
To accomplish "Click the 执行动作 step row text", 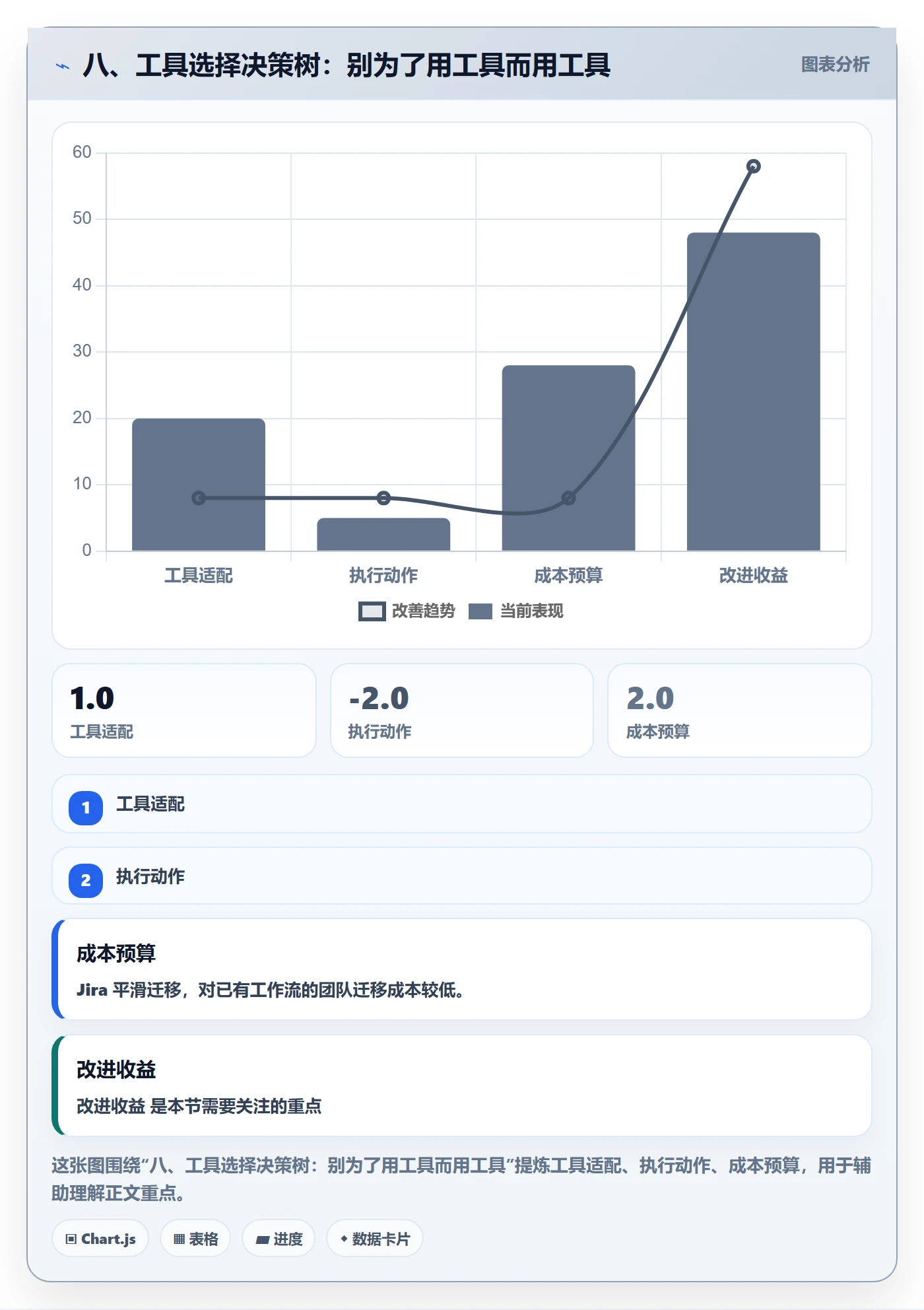I will point(150,877).
